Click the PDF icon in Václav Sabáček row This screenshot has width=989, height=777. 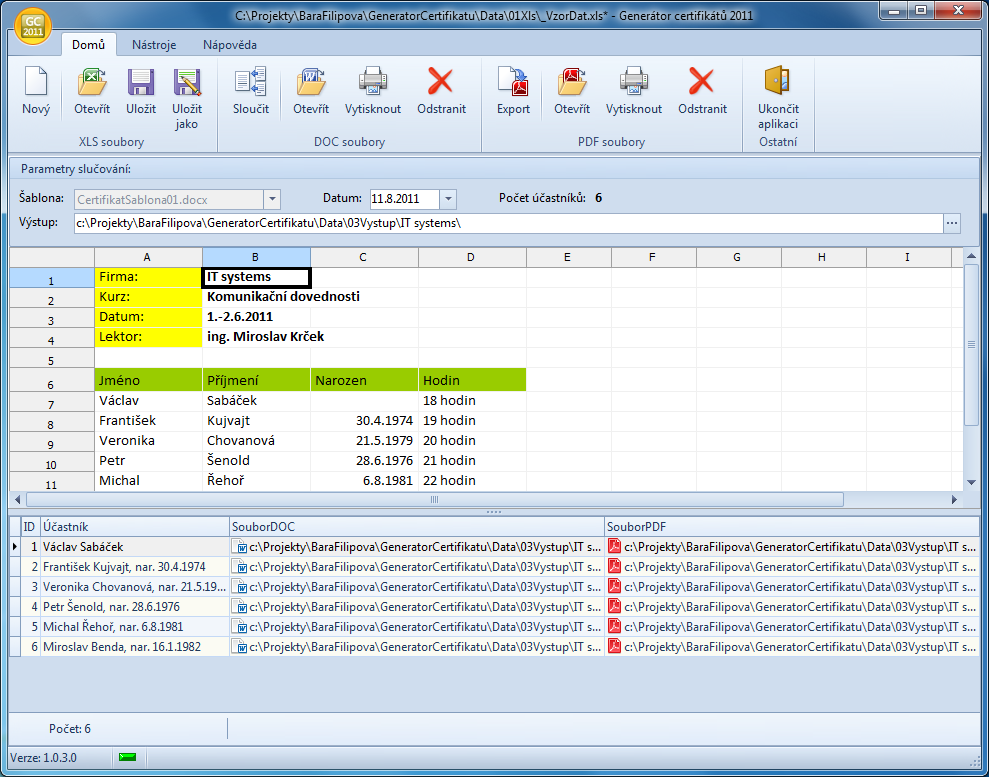(614, 546)
